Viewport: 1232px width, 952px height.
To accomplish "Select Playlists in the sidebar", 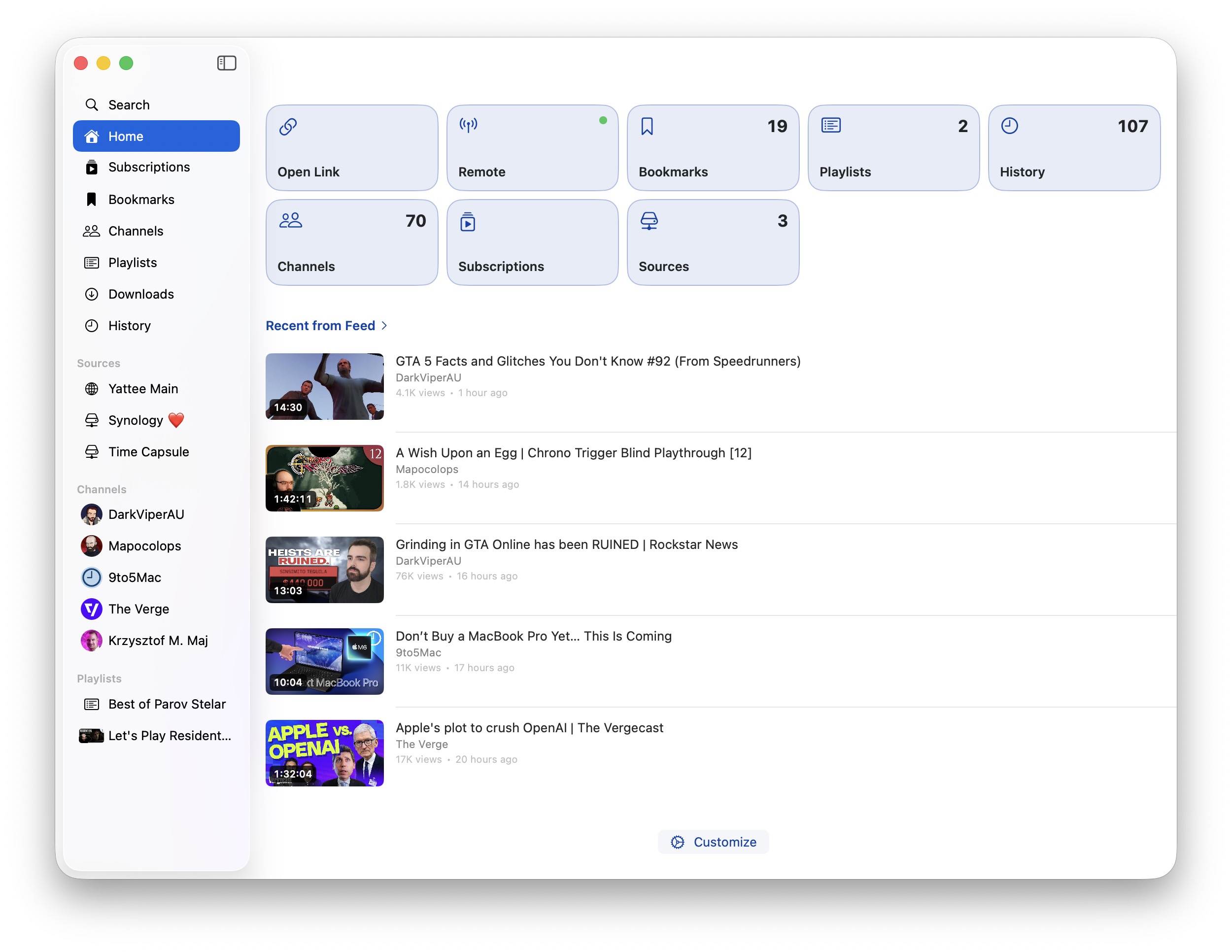I will point(156,262).
